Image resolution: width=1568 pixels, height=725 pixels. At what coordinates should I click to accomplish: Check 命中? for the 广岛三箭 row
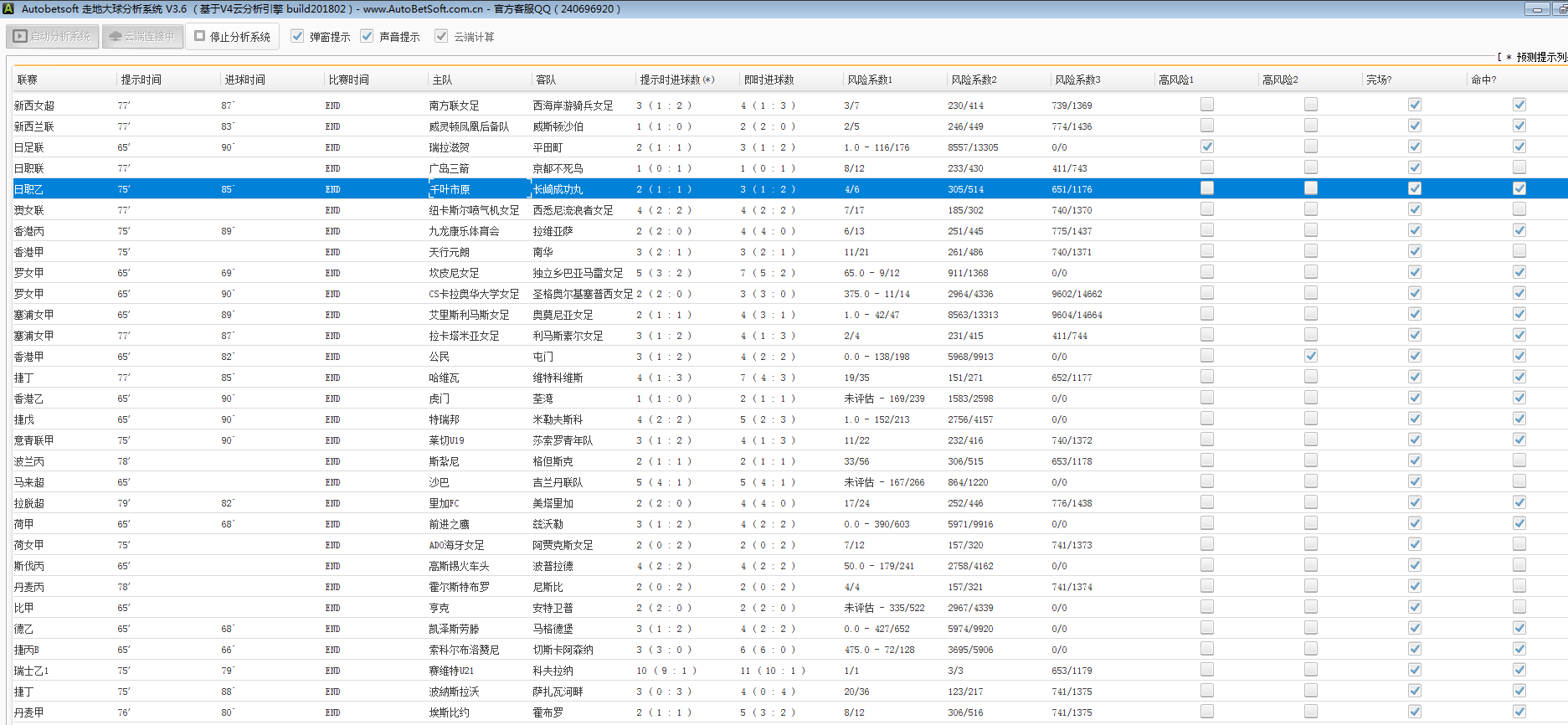(1519, 167)
